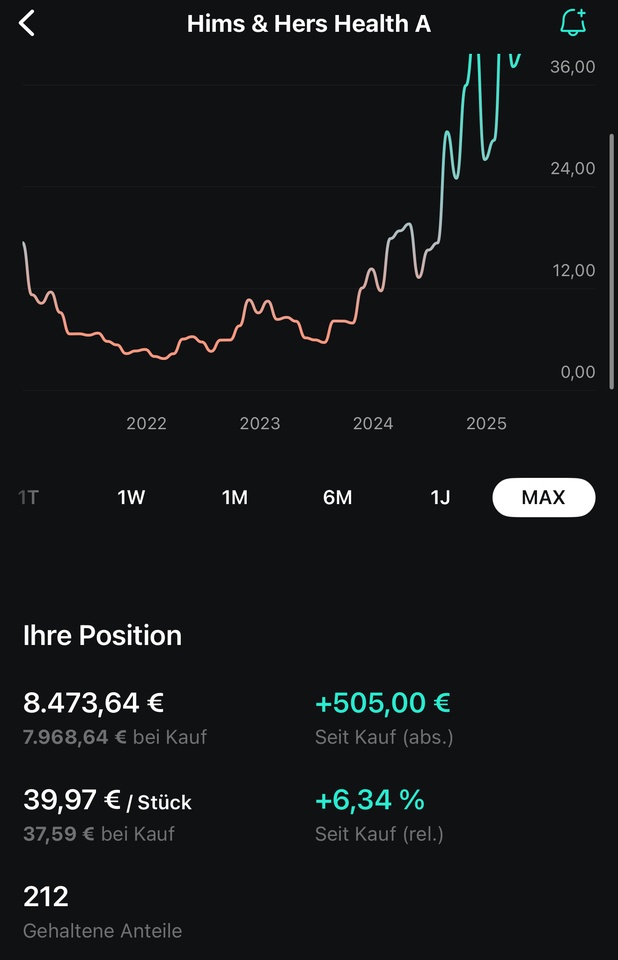
Task: Tap the 39,97 € / Stück price
Action: click(x=107, y=800)
